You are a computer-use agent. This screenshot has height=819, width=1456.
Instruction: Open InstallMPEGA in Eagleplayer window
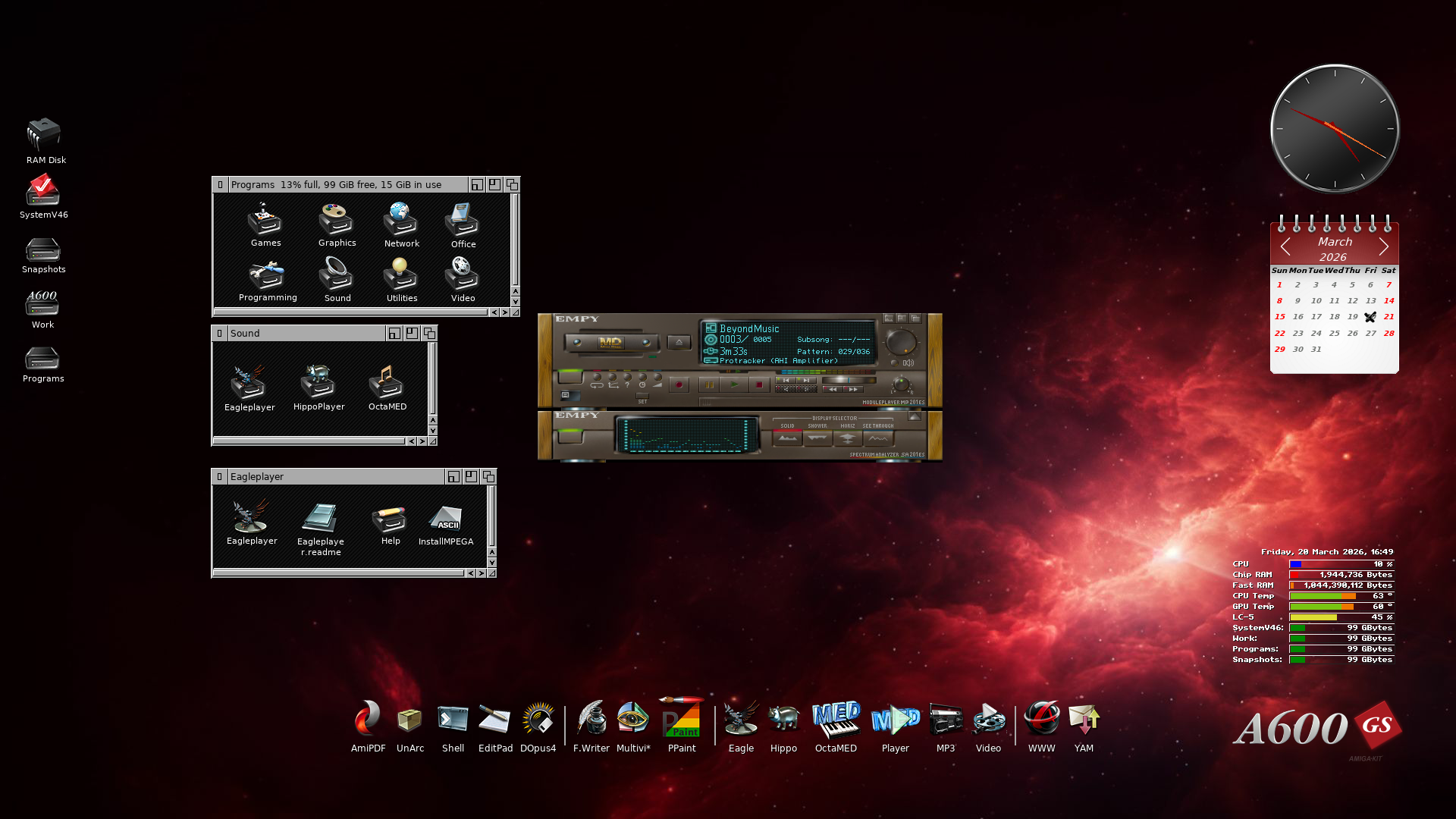[x=445, y=519]
